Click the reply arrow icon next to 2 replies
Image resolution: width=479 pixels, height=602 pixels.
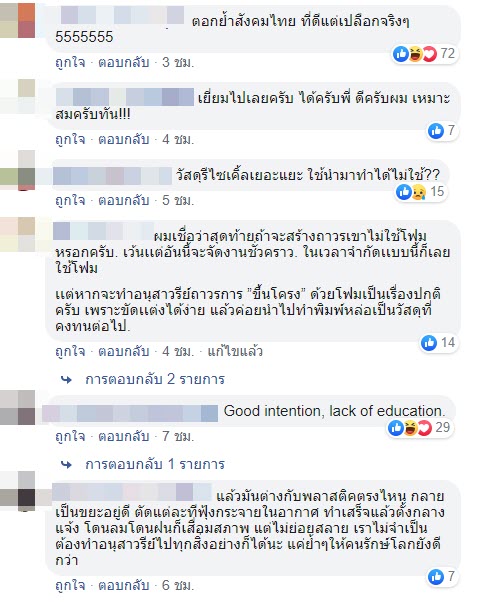[x=66, y=380]
